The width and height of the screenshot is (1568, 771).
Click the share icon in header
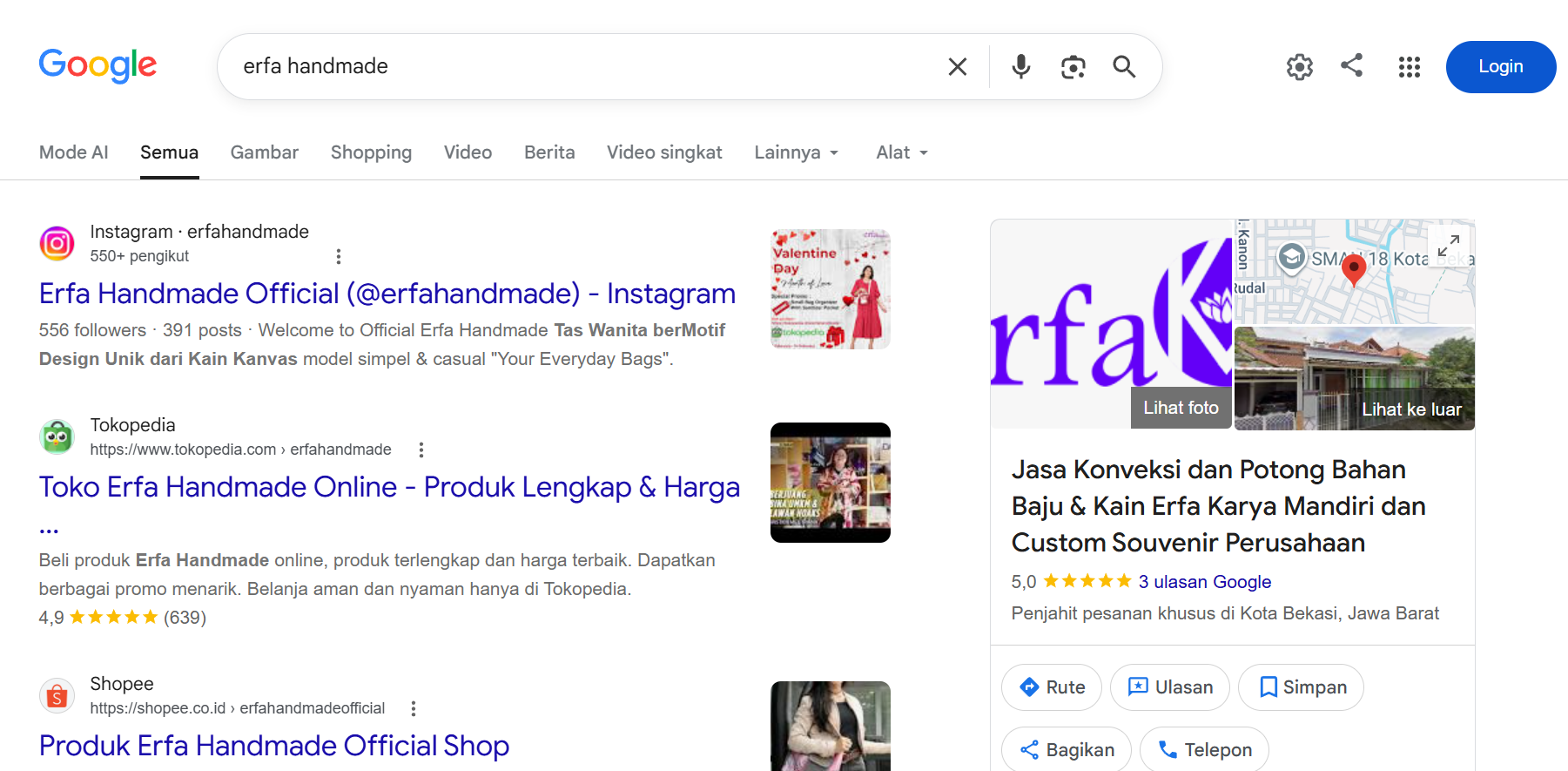pos(1351,65)
